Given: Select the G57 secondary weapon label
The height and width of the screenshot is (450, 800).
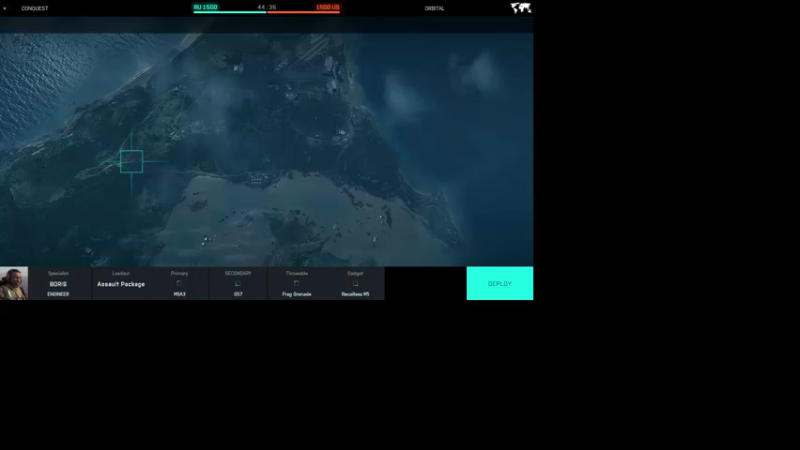Looking at the screenshot, I should click(x=238, y=294).
